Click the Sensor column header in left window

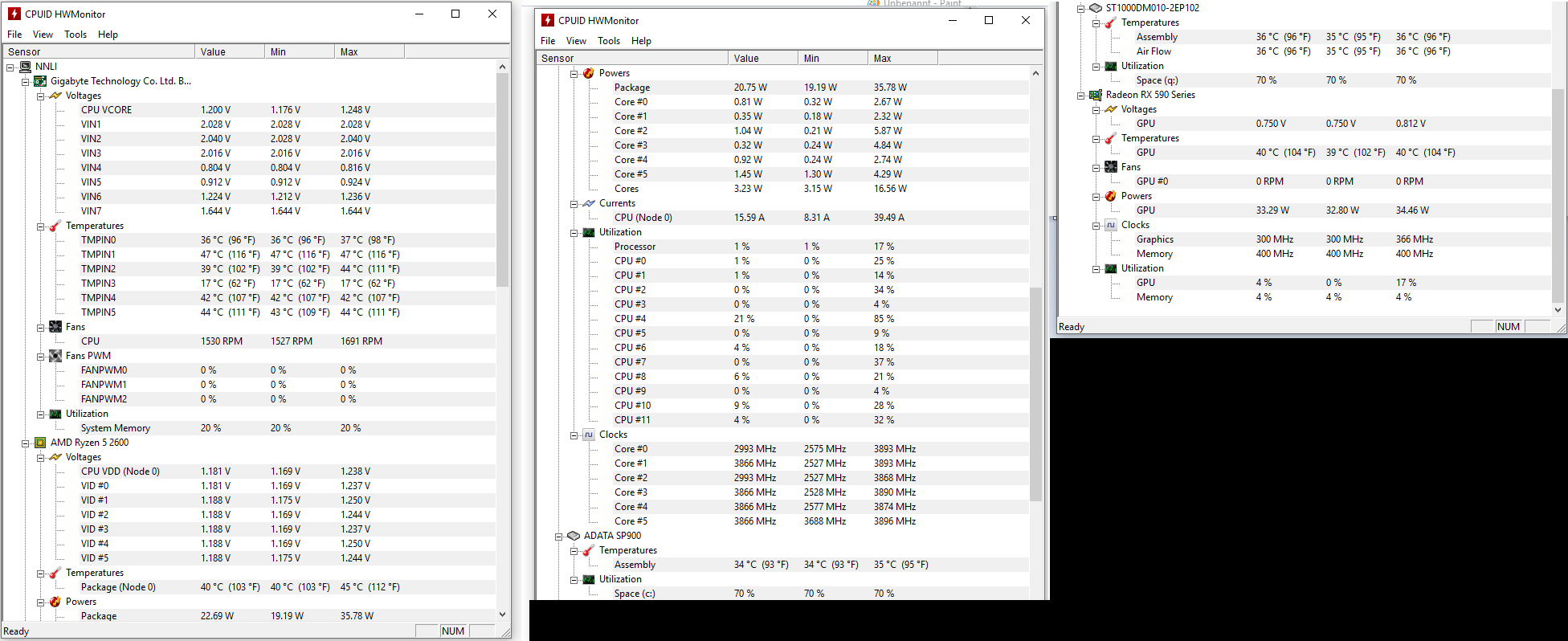98,51
